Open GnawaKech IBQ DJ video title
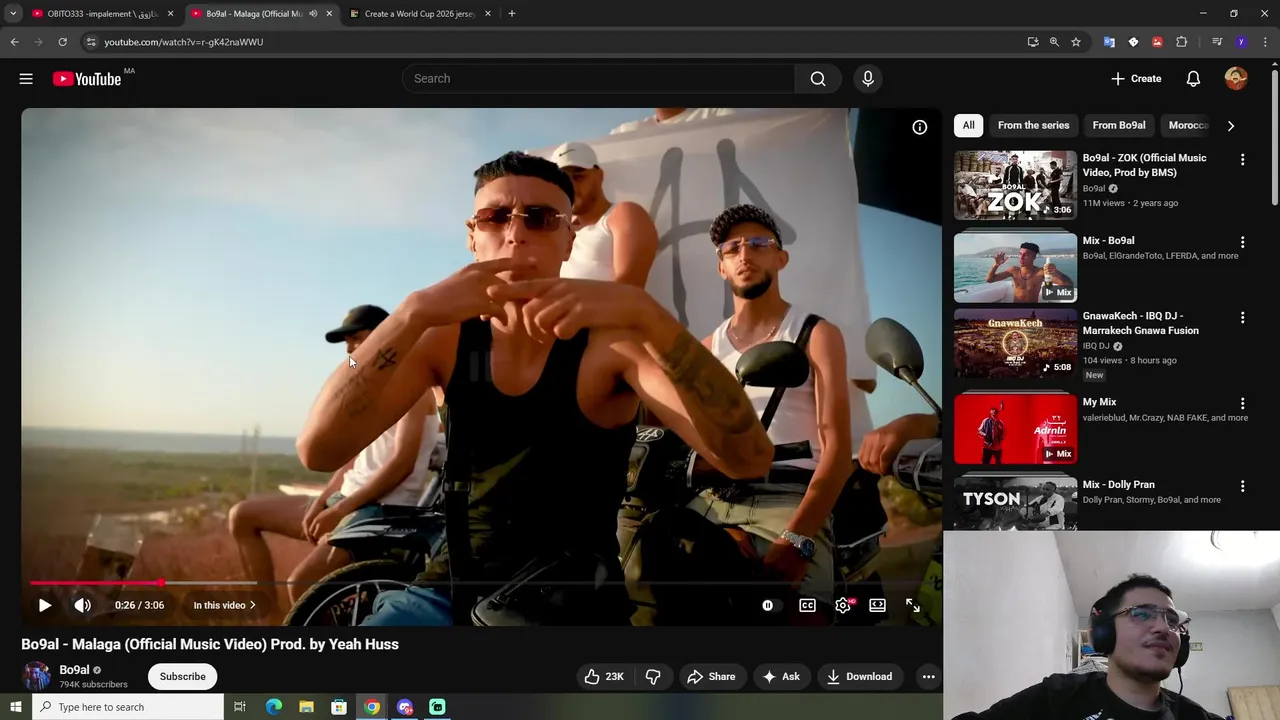This screenshot has width=1280, height=720. pyautogui.click(x=1140, y=323)
